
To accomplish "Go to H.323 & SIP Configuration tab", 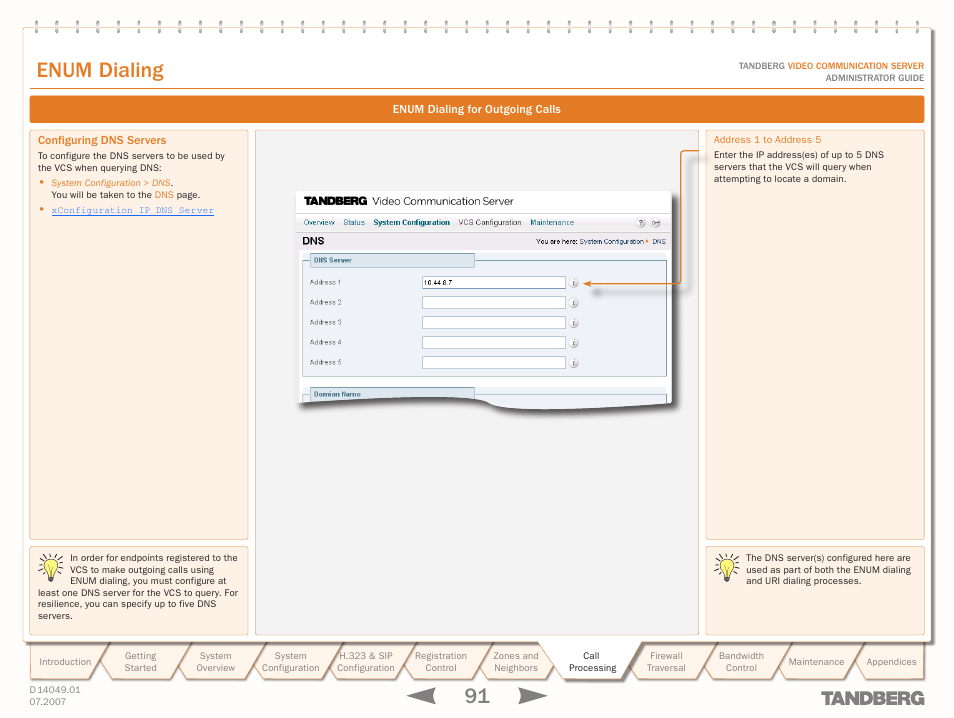I will [366, 662].
